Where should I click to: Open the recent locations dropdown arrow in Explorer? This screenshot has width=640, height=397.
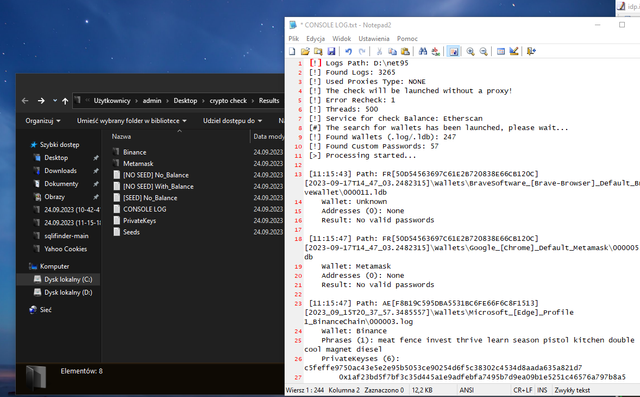tap(55, 100)
